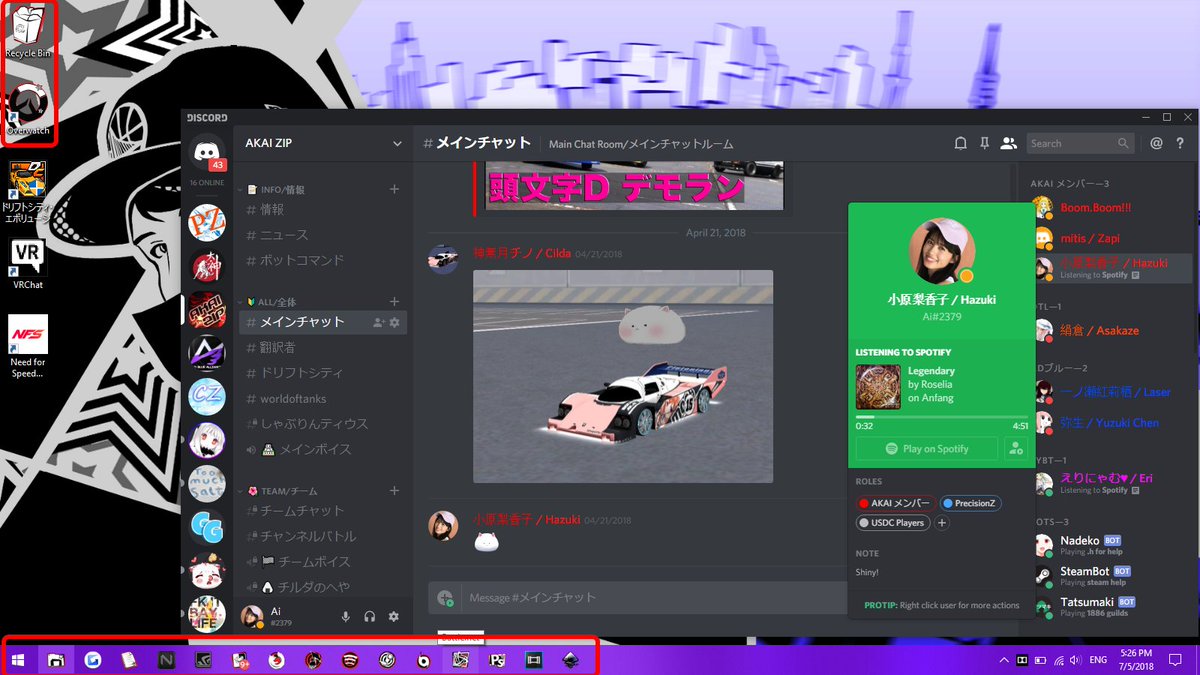Click AKAI メンバー red role tag
The height and width of the screenshot is (675, 1200).
click(896, 503)
